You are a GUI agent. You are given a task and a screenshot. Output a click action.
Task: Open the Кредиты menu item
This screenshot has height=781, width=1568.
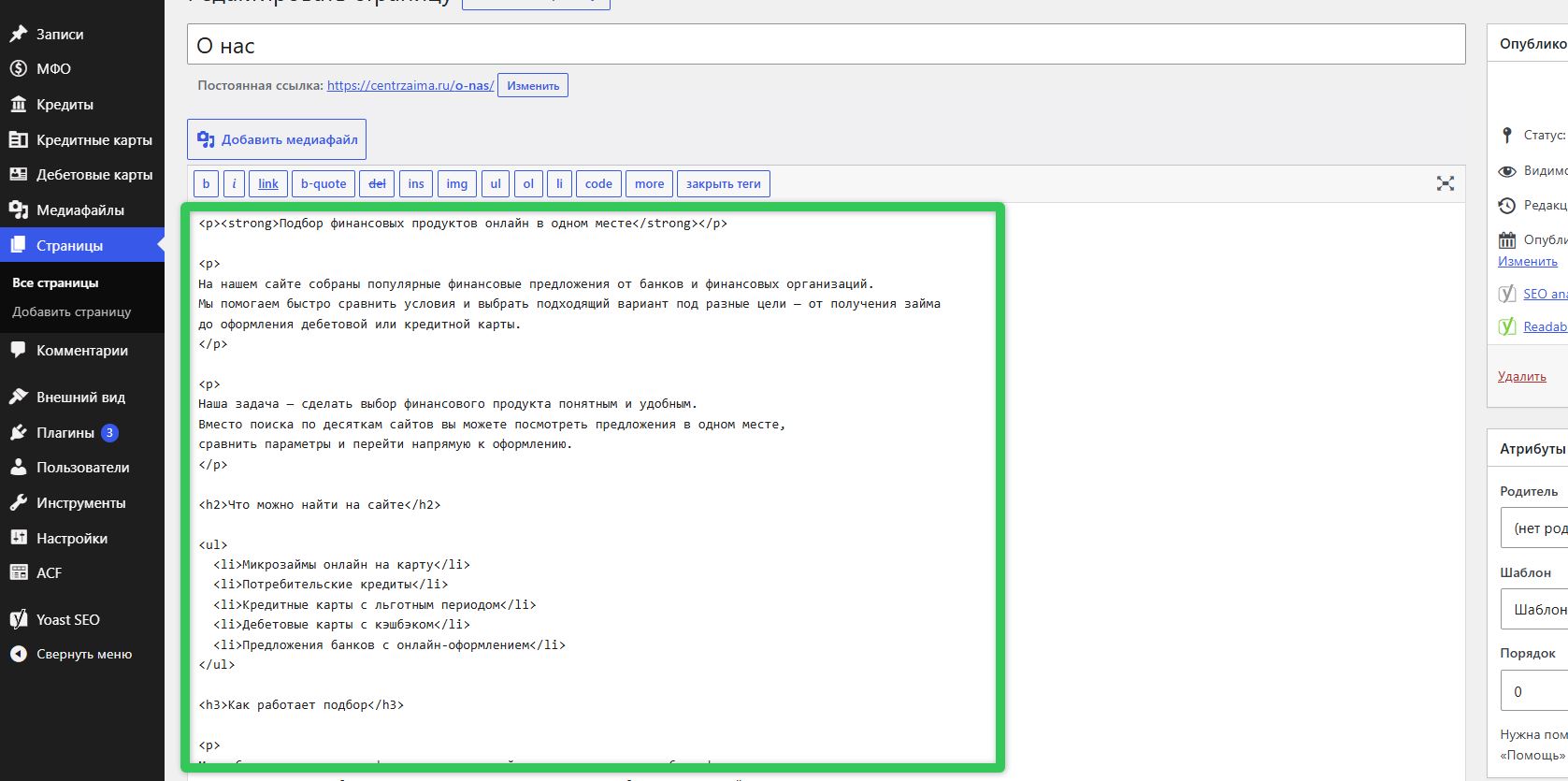(x=82, y=105)
